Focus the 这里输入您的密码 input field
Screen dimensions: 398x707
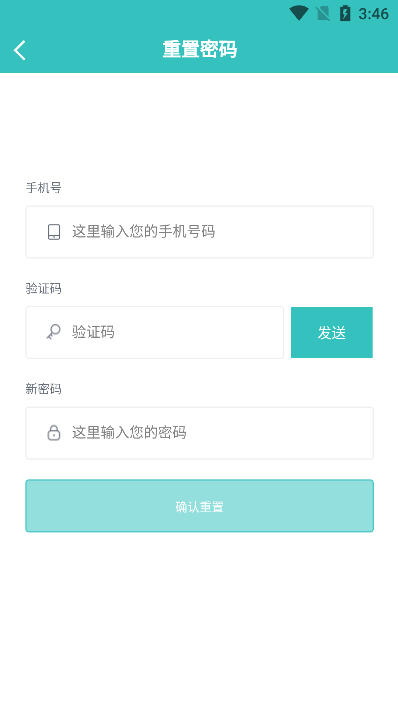pyautogui.click(x=199, y=433)
